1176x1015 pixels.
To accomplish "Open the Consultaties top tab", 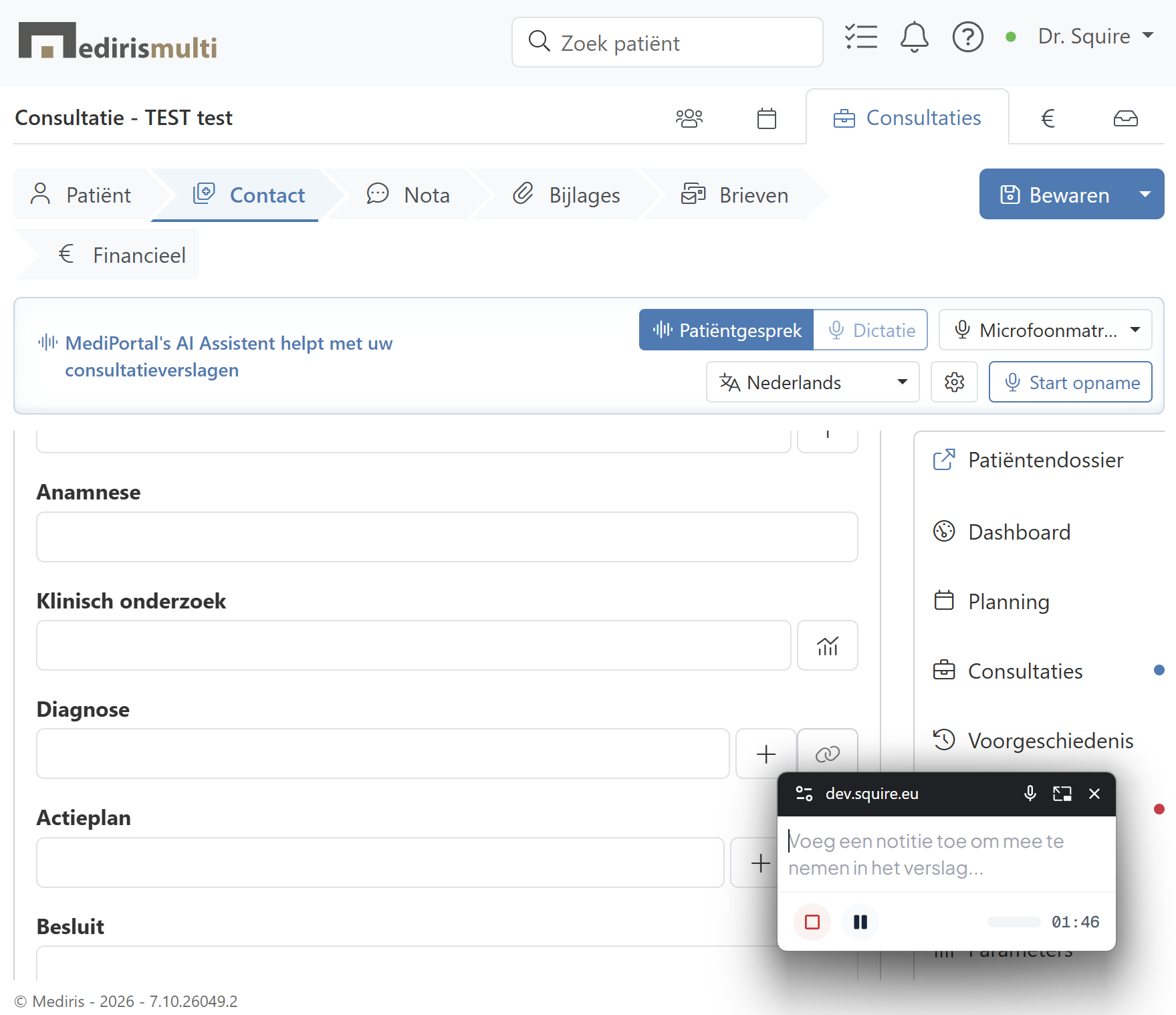I will (x=907, y=118).
